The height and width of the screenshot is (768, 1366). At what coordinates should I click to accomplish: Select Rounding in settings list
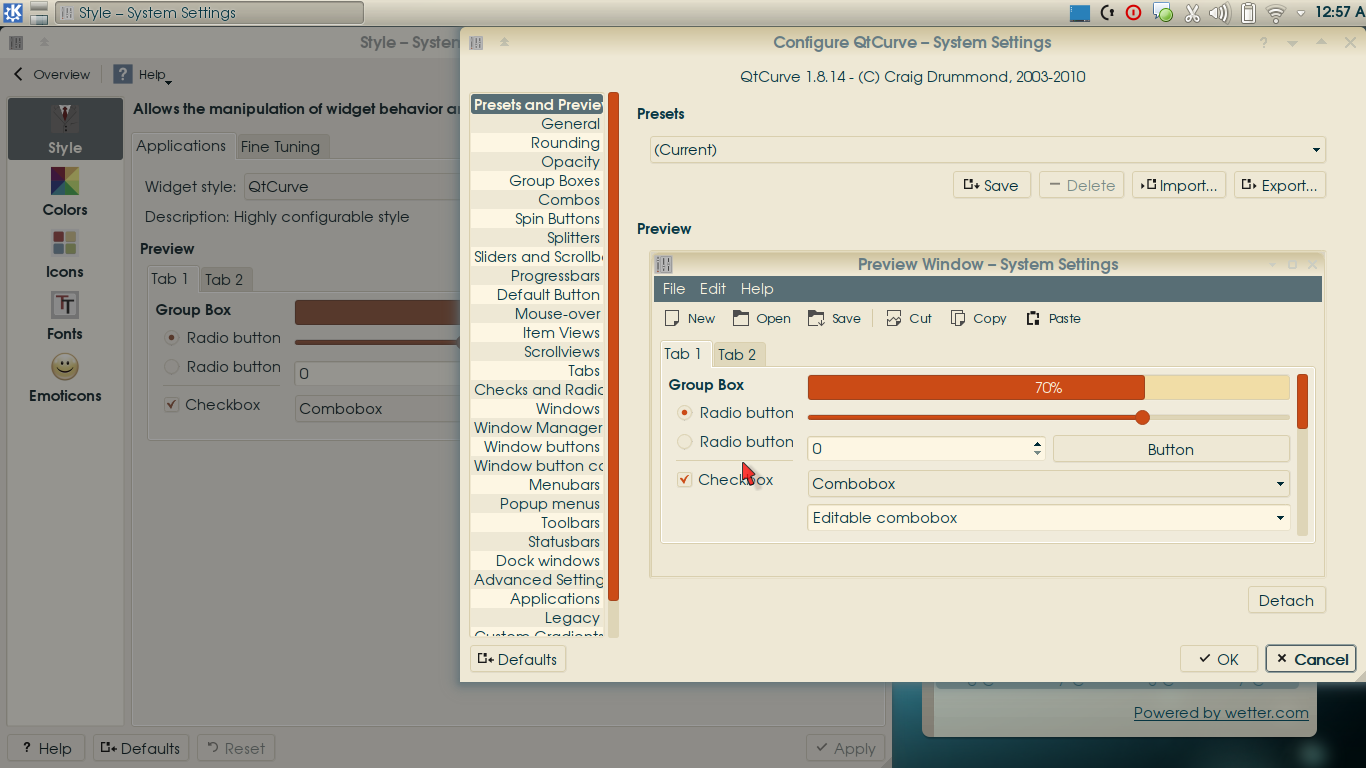tap(536, 143)
